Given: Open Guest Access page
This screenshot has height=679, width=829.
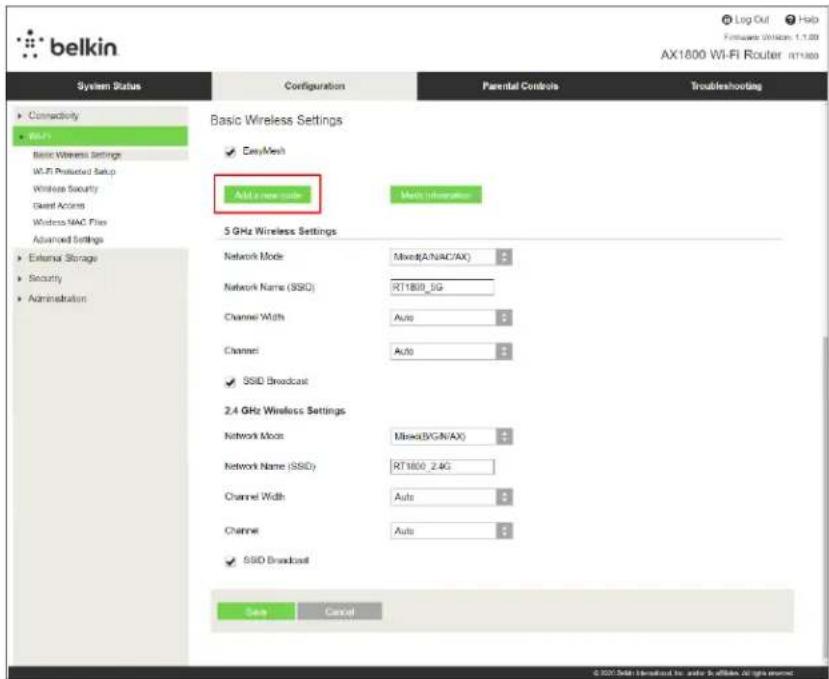Looking at the screenshot, I should tap(59, 206).
